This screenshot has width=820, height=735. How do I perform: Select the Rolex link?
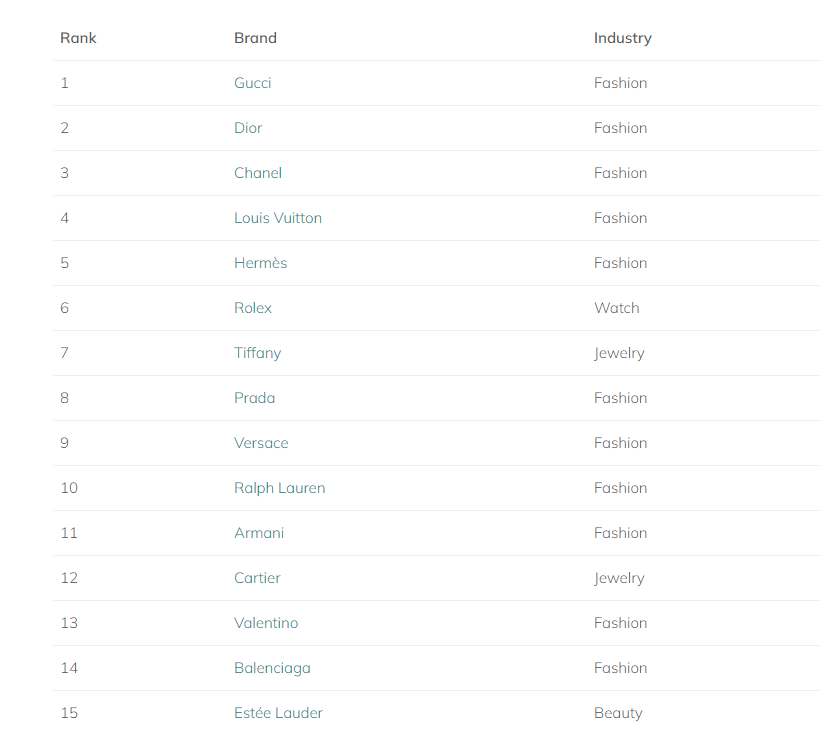[253, 308]
